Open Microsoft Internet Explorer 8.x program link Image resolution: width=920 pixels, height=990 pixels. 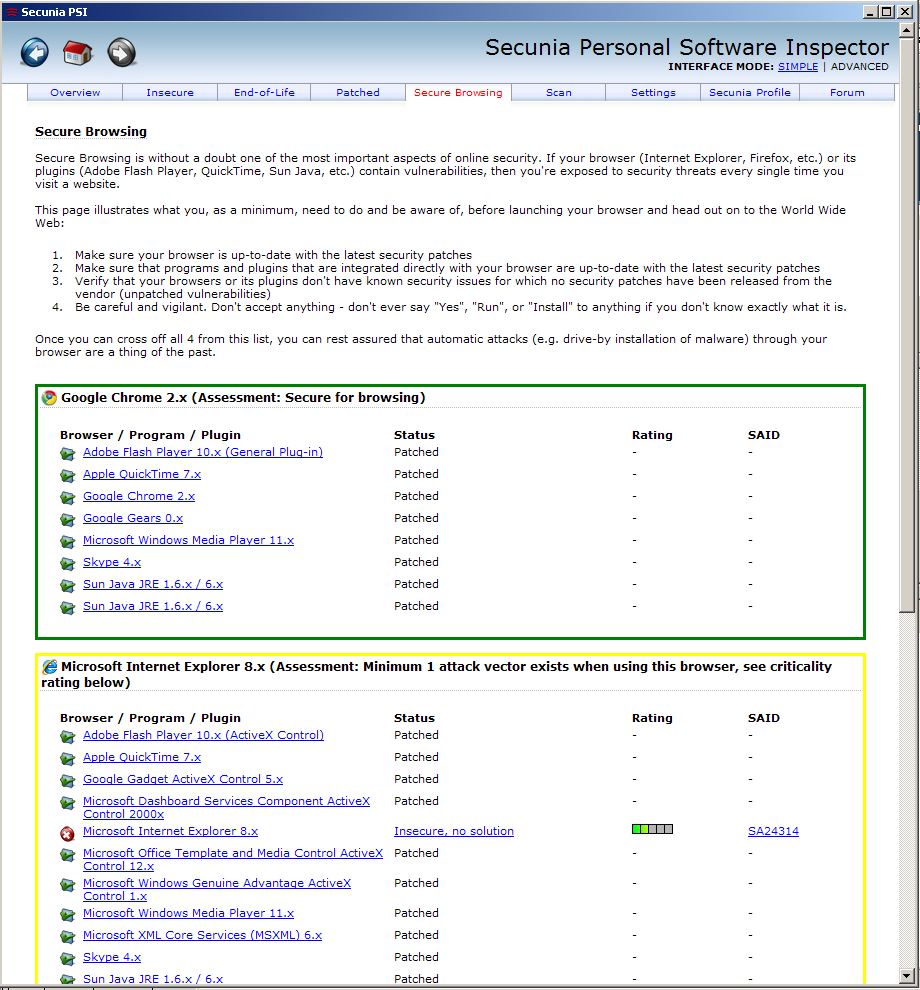click(170, 832)
